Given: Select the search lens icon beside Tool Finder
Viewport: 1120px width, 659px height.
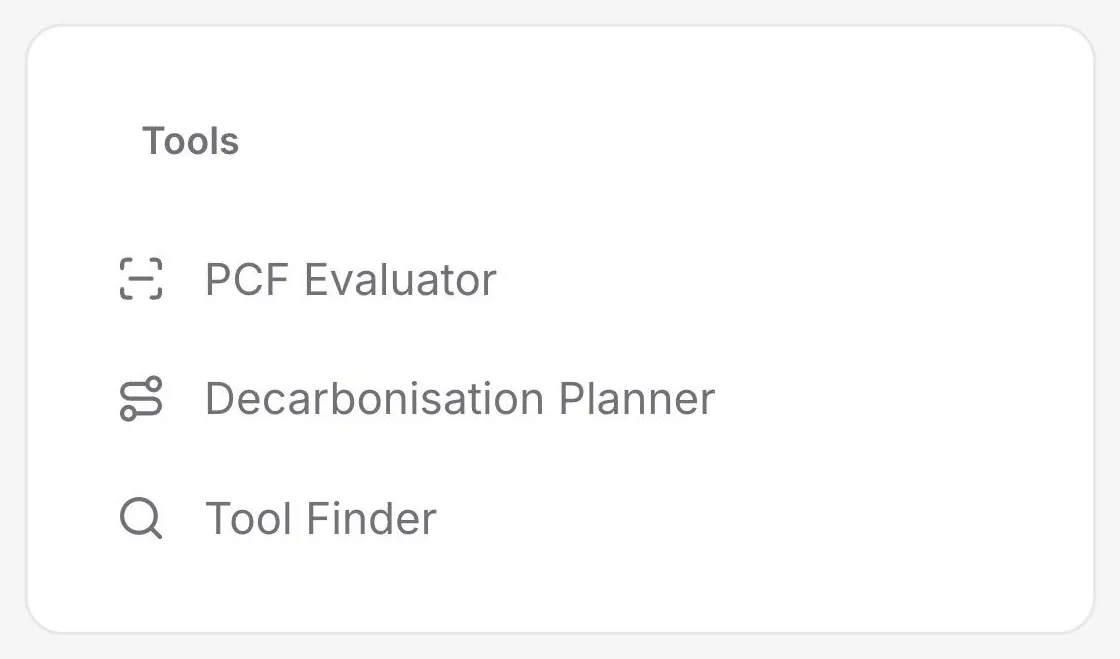Looking at the screenshot, I should coord(141,518).
